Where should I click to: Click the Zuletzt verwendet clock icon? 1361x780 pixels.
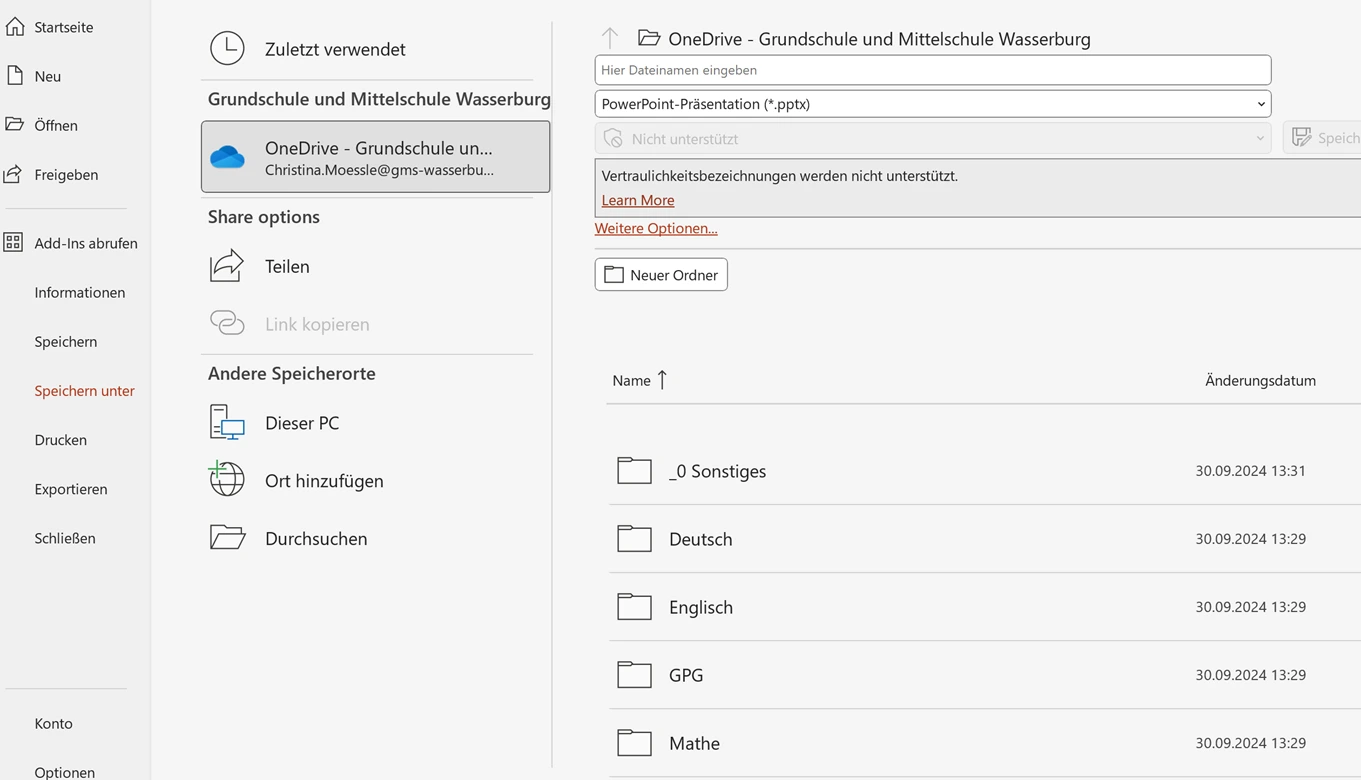pos(227,48)
